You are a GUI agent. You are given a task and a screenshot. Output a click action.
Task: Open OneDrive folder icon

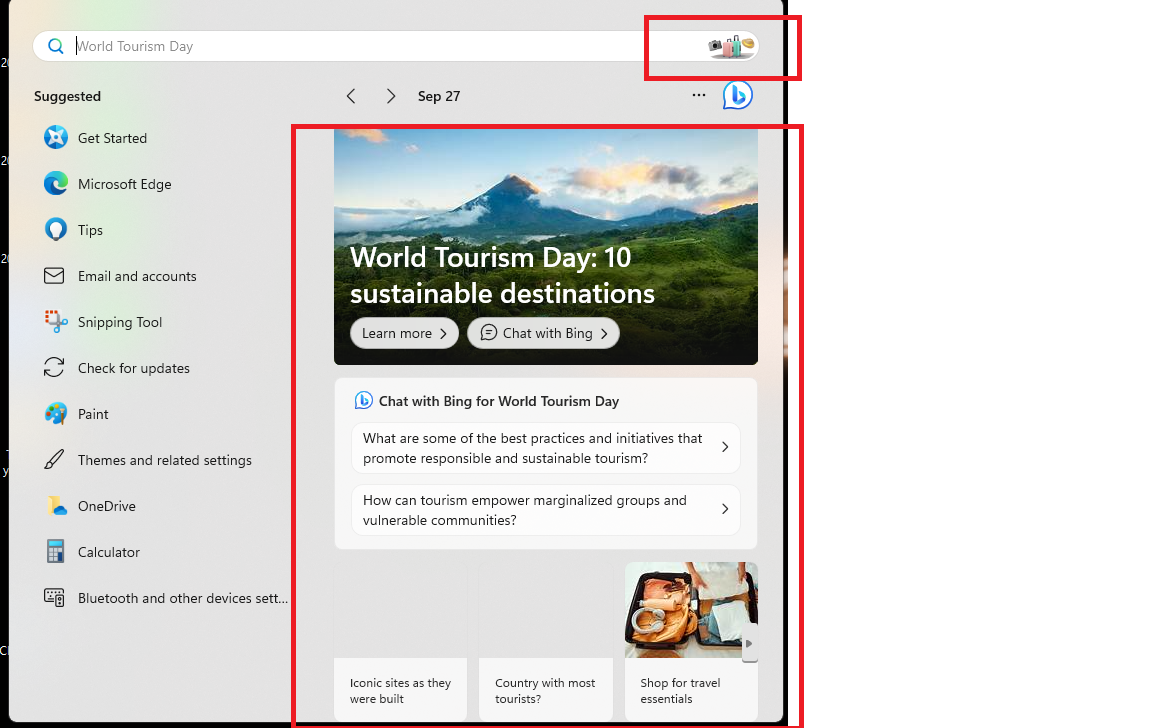pos(56,506)
